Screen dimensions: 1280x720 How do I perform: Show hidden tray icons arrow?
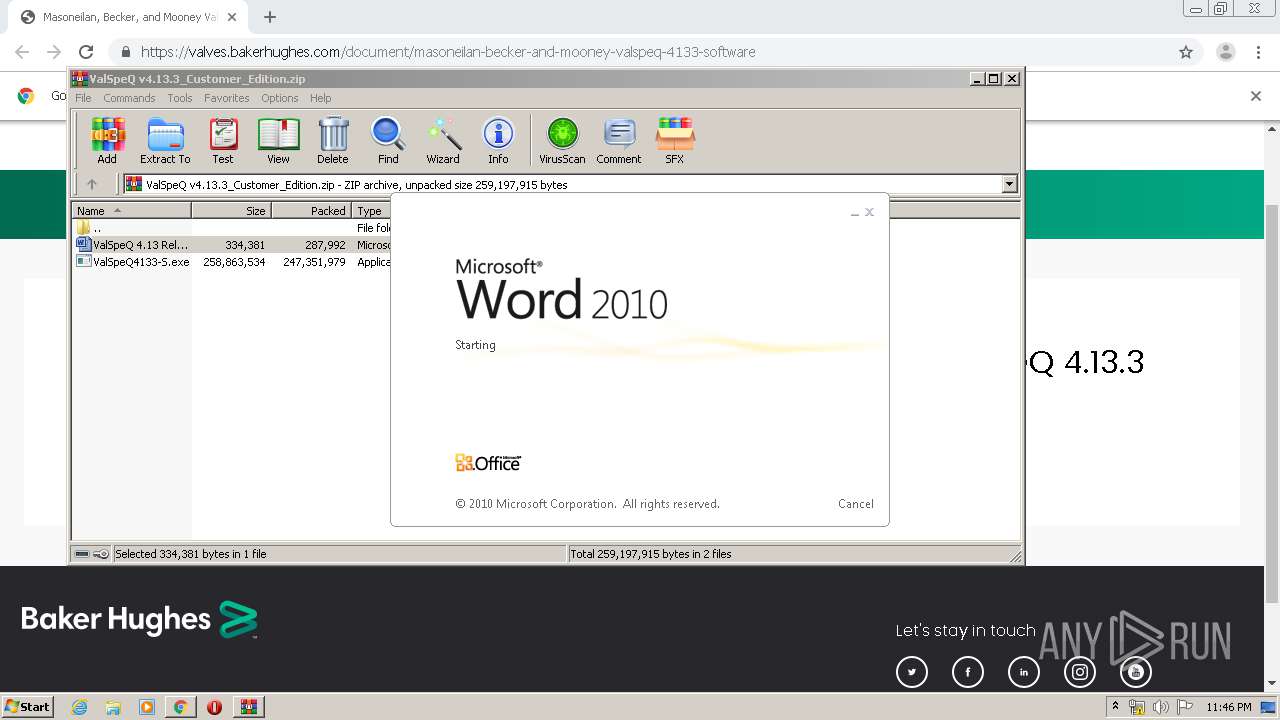pyautogui.click(x=1115, y=706)
